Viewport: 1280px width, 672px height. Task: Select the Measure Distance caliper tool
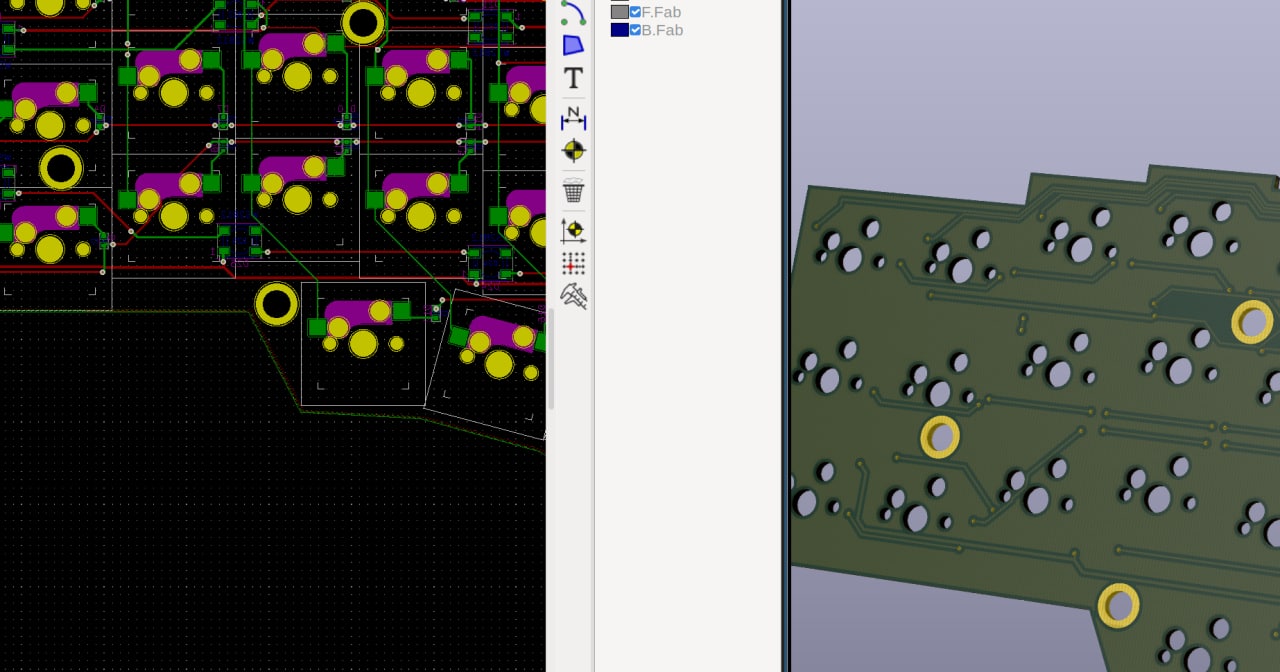[x=573, y=296]
